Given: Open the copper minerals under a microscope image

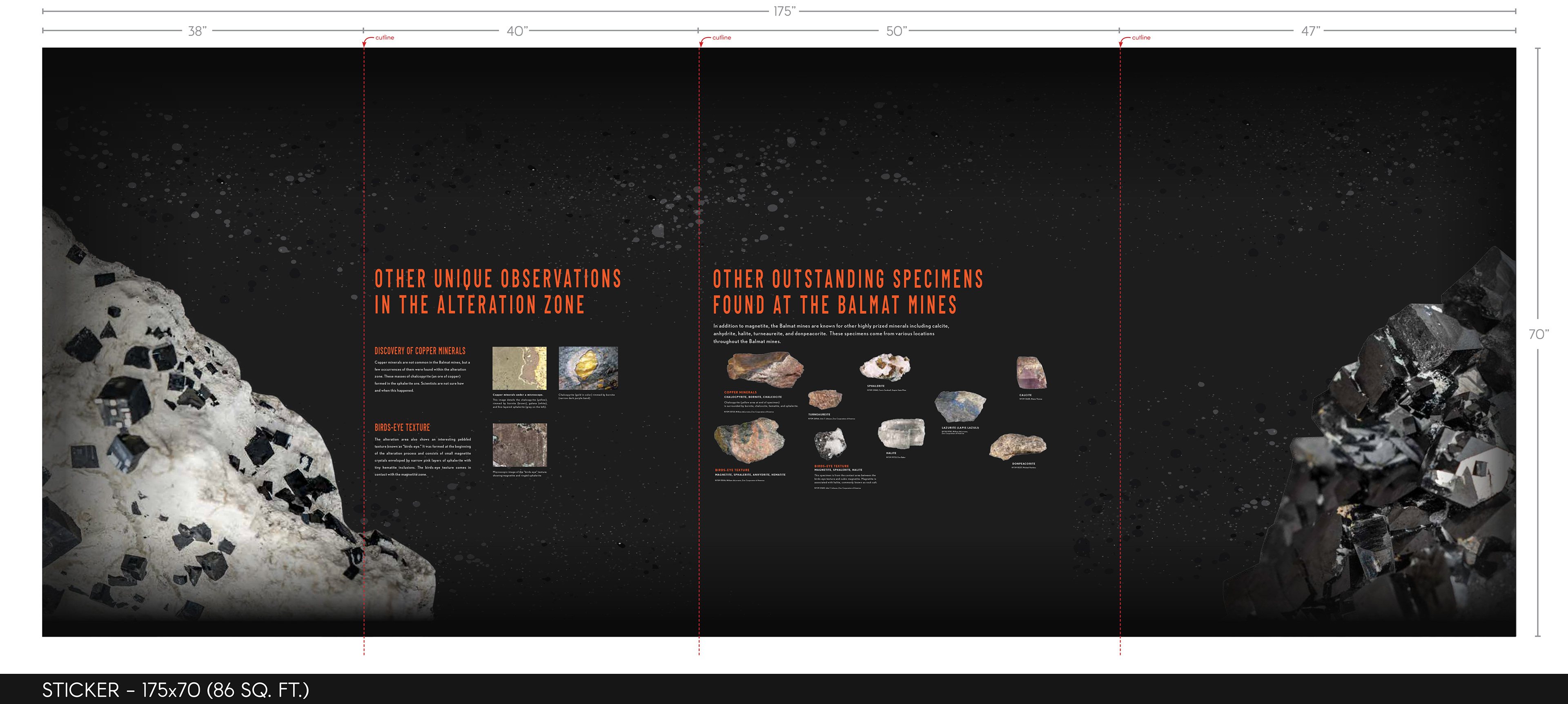Looking at the screenshot, I should pyautogui.click(x=519, y=368).
